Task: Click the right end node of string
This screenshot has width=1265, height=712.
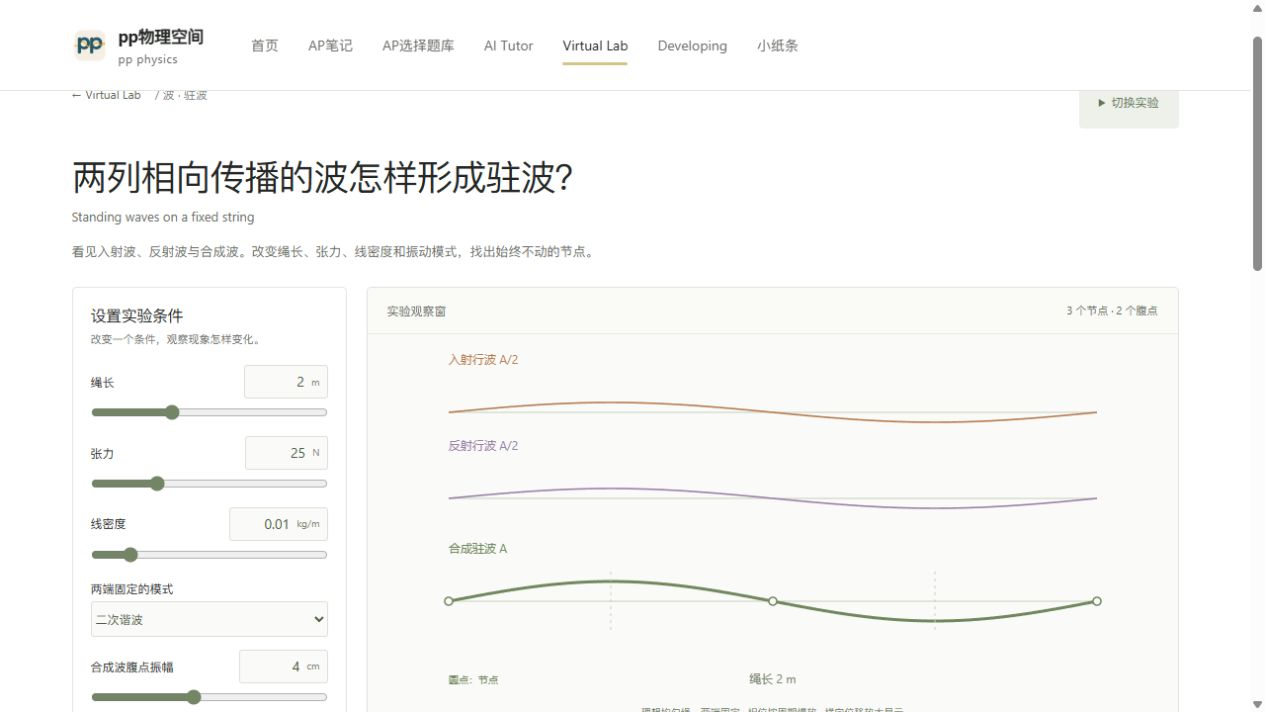Action: (1097, 601)
